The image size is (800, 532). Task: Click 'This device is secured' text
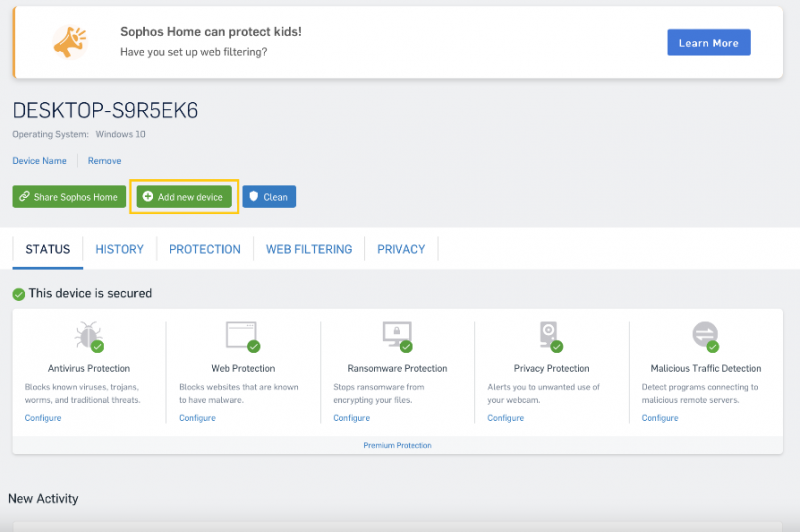[x=90, y=293]
